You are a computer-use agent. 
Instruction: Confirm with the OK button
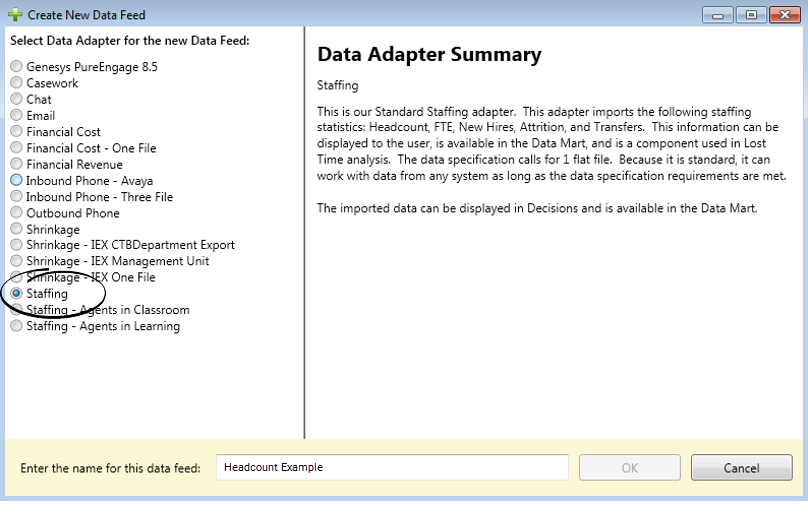(630, 467)
